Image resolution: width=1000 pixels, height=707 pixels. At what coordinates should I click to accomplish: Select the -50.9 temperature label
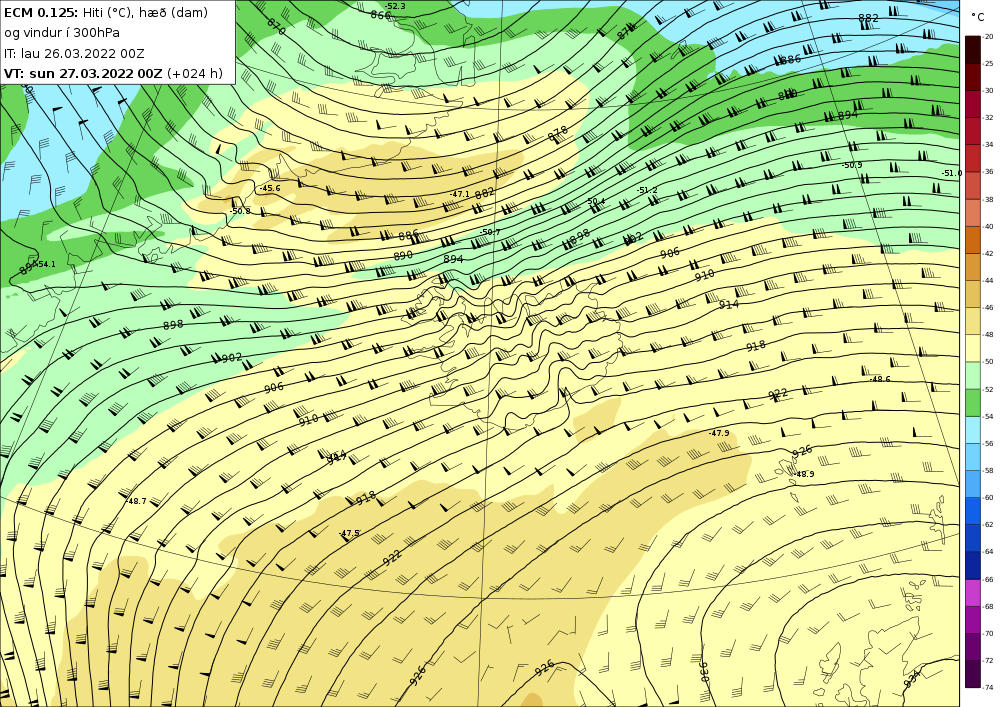pyautogui.click(x=852, y=165)
